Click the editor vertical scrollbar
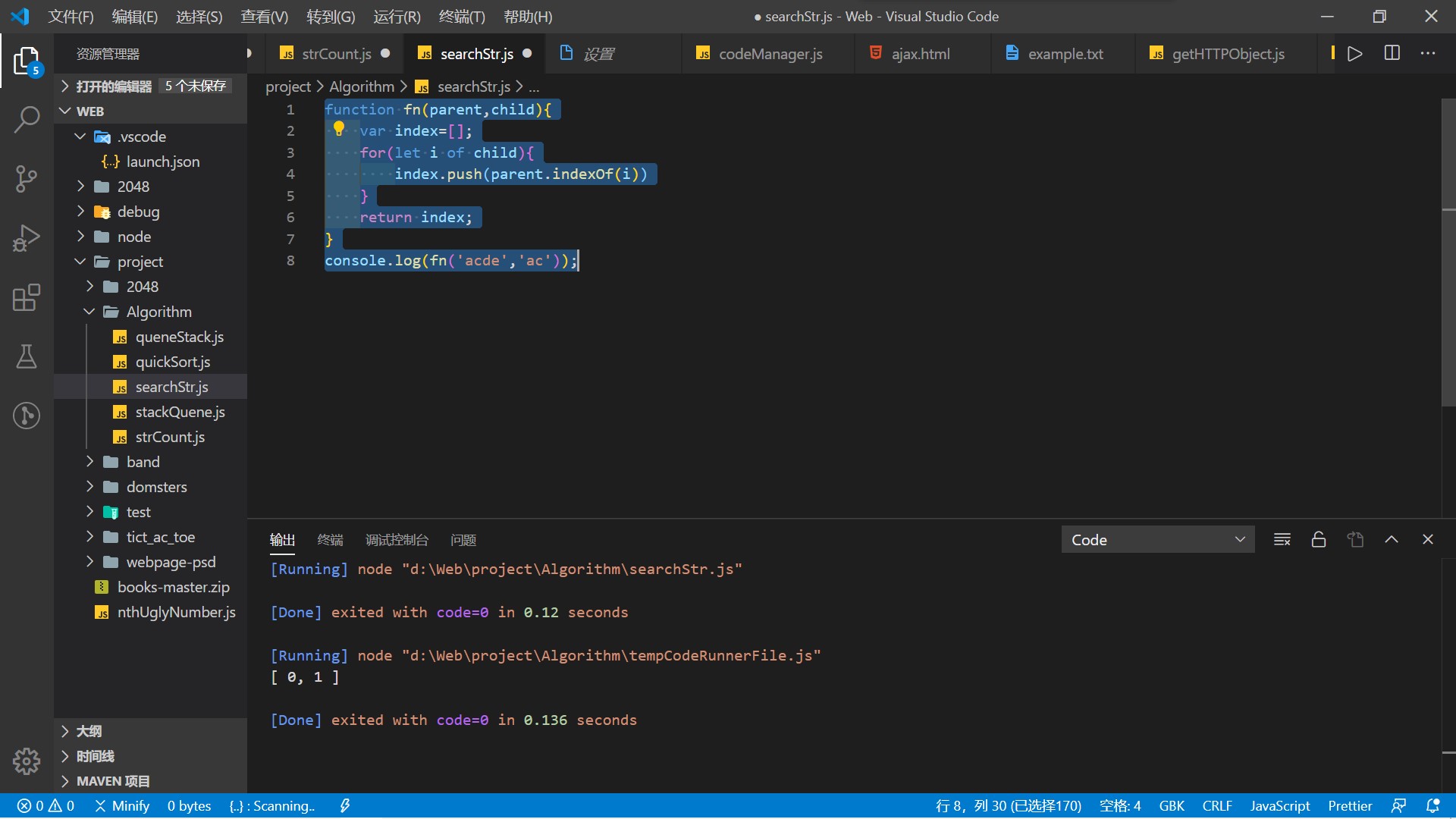This screenshot has height=819, width=1456. tap(1448, 303)
